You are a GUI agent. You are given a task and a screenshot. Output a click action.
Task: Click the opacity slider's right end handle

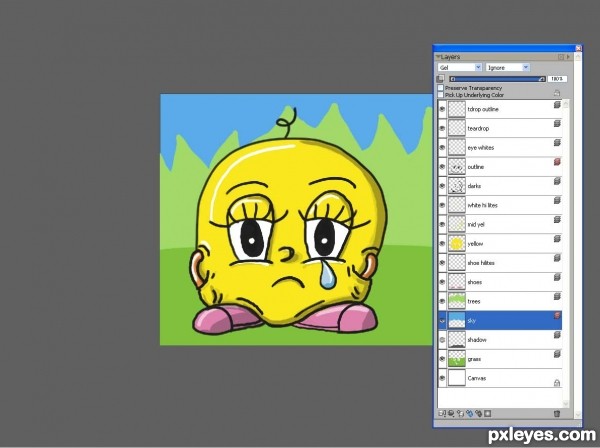[x=542, y=79]
